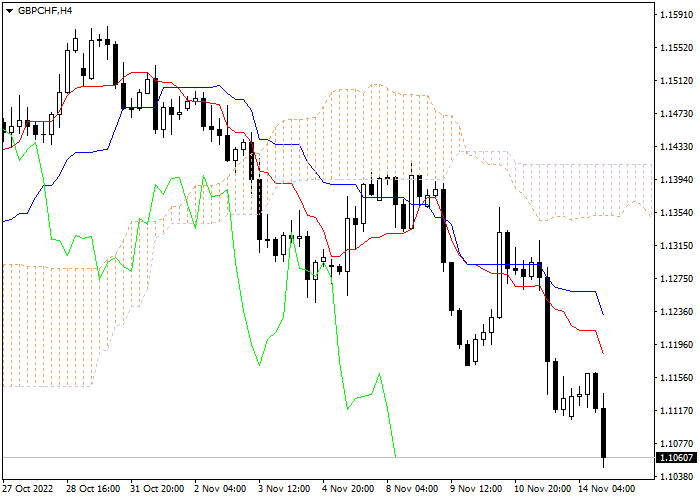
Task: Open the chart dropdown triangle beside GBPCHF,H4
Action: [9, 11]
